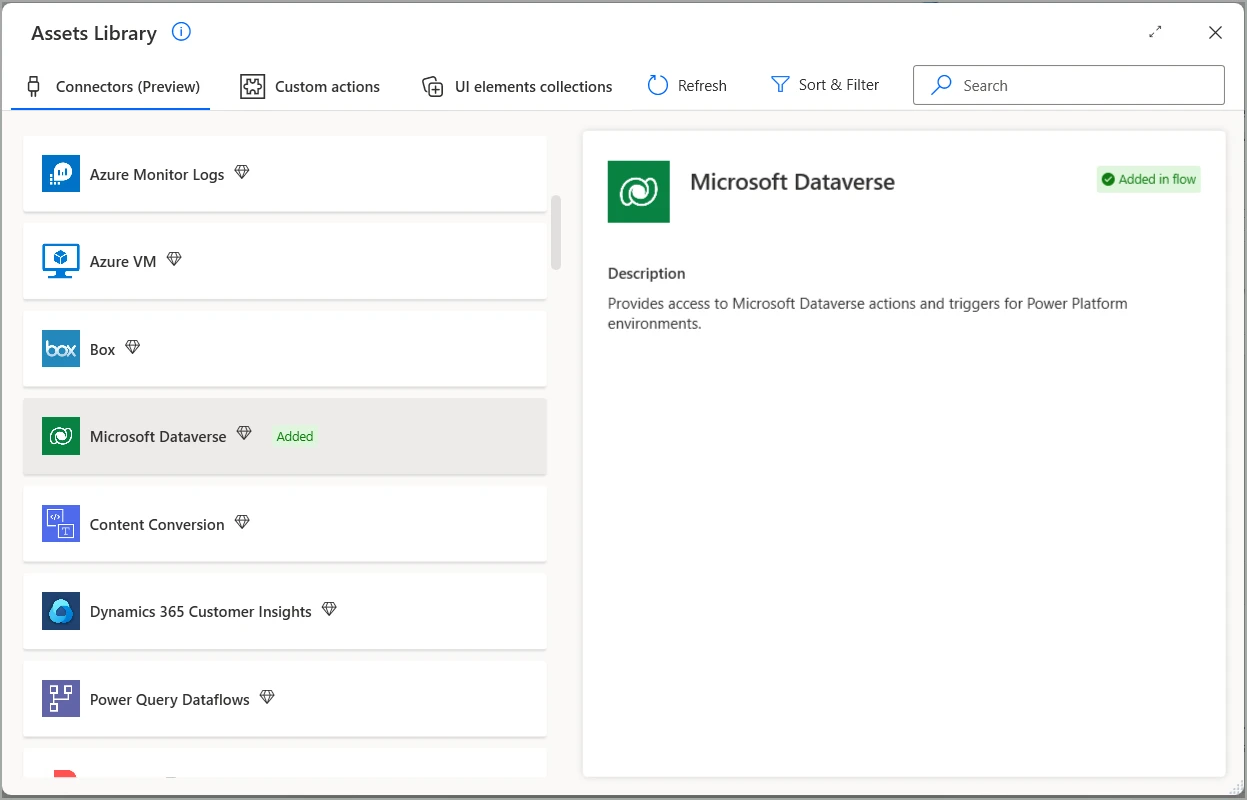The height and width of the screenshot is (800, 1247).
Task: Click the Content Conversion connector icon
Action: [x=61, y=524]
